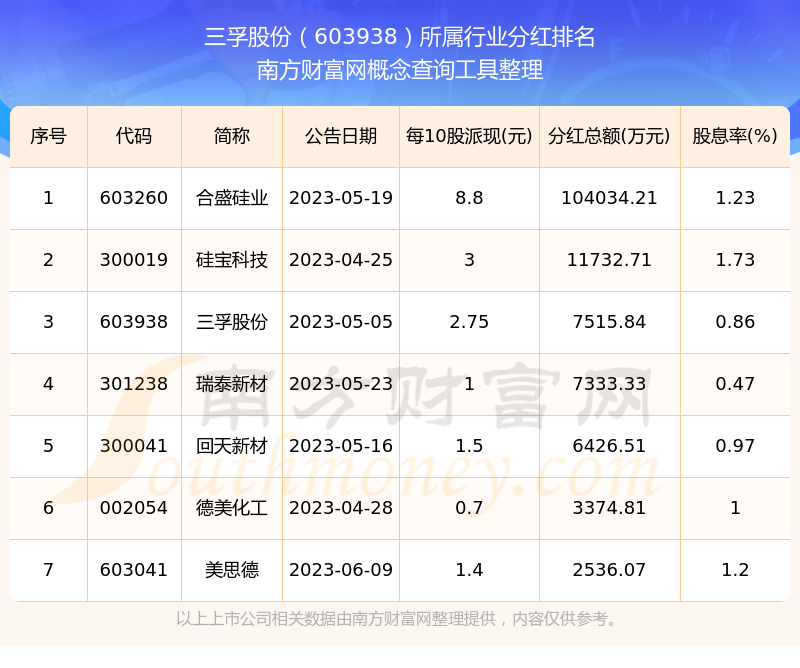Click the date 2023-05-05
800x668 pixels.
(x=341, y=322)
